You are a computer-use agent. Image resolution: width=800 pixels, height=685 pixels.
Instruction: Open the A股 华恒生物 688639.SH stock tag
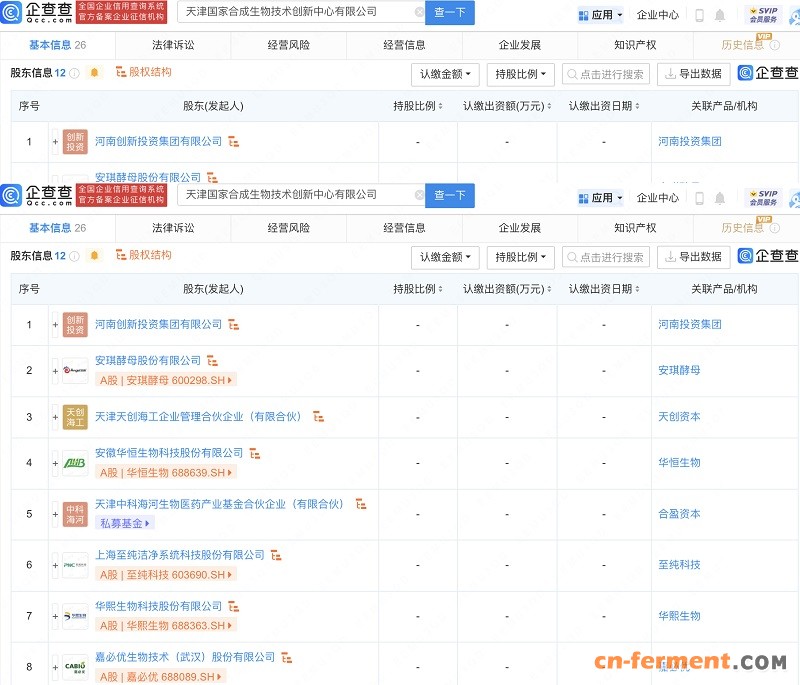[166, 473]
